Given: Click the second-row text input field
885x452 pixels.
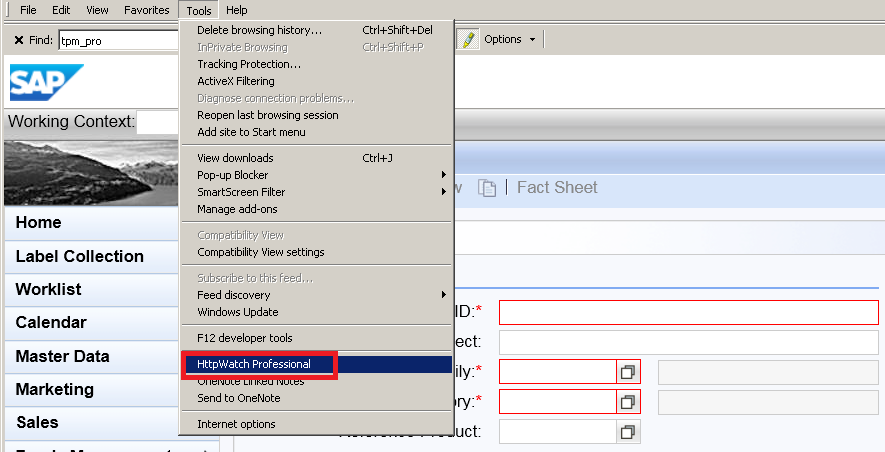Looking at the screenshot, I should (689, 343).
